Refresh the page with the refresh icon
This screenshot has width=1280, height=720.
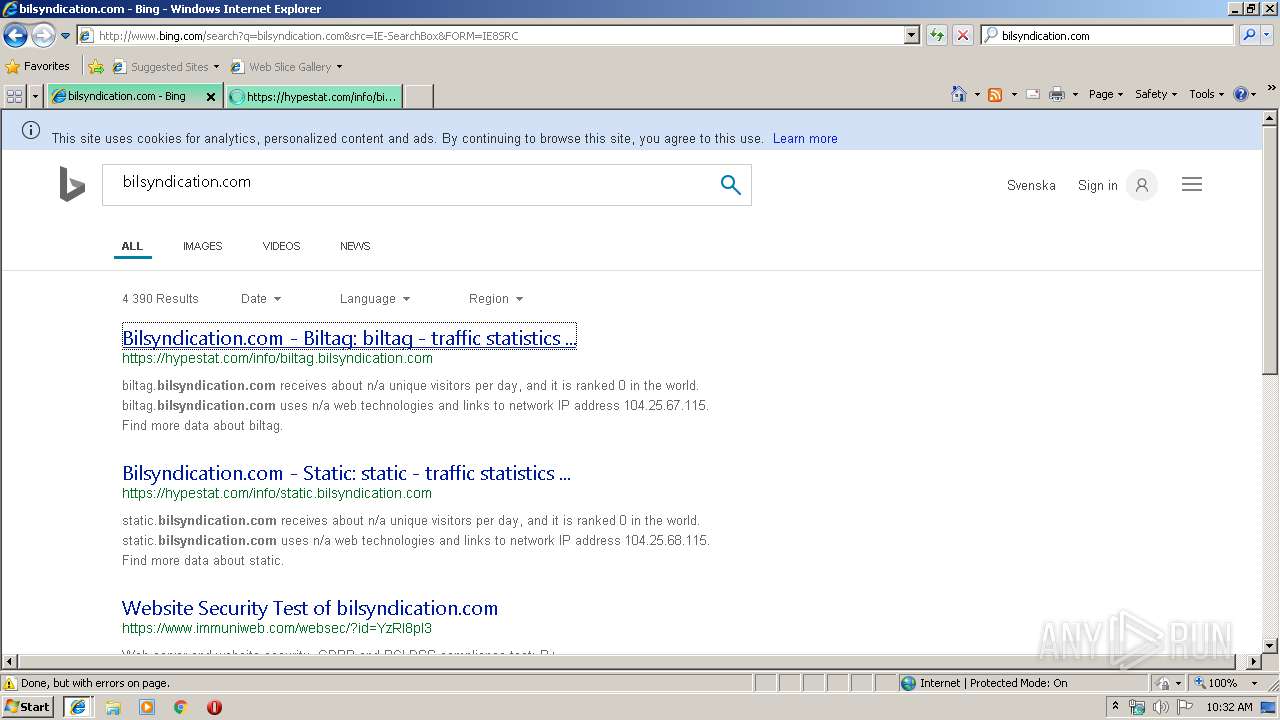click(x=937, y=35)
